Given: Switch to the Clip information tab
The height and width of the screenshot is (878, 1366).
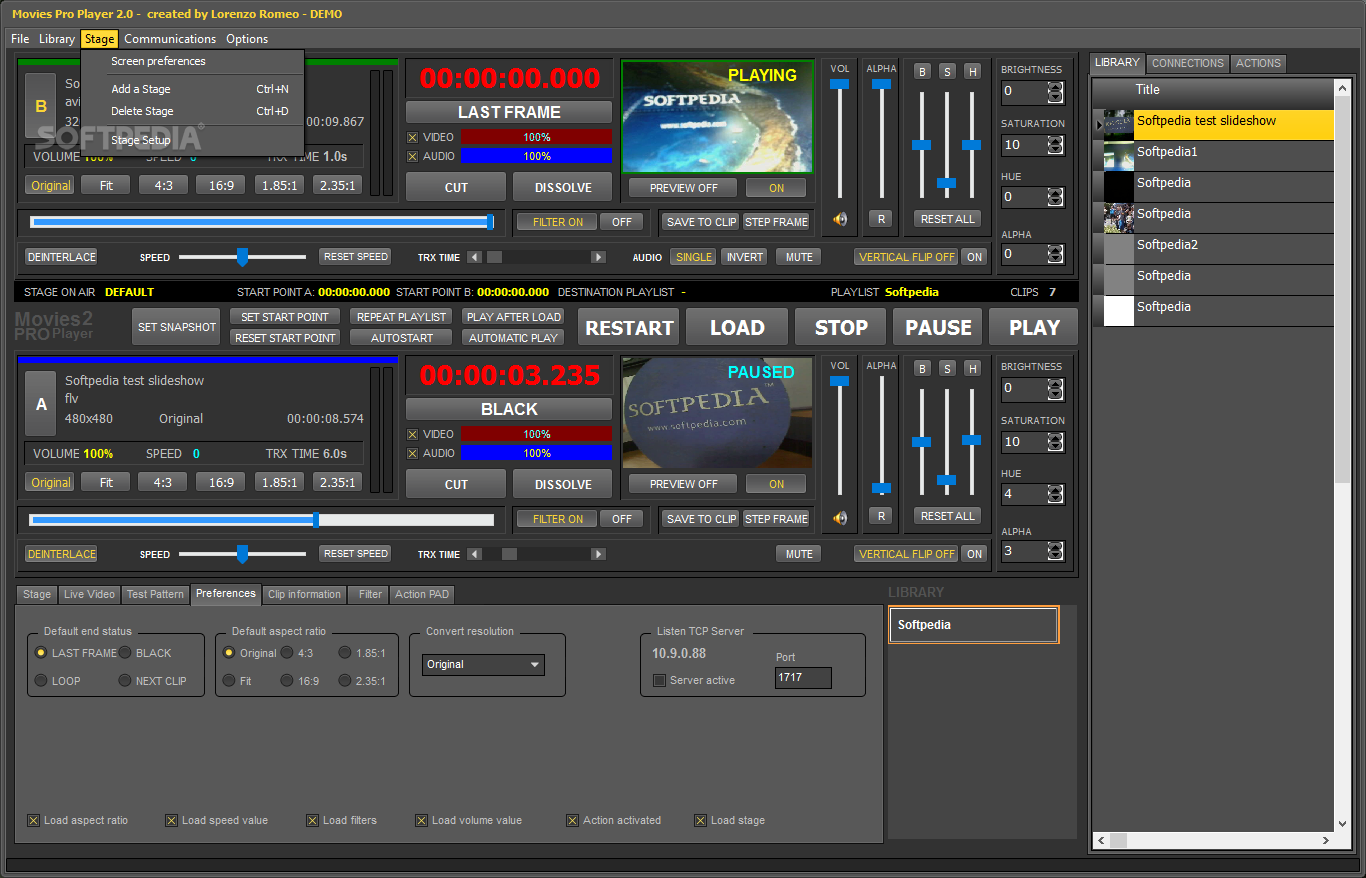Looking at the screenshot, I should tap(304, 594).
